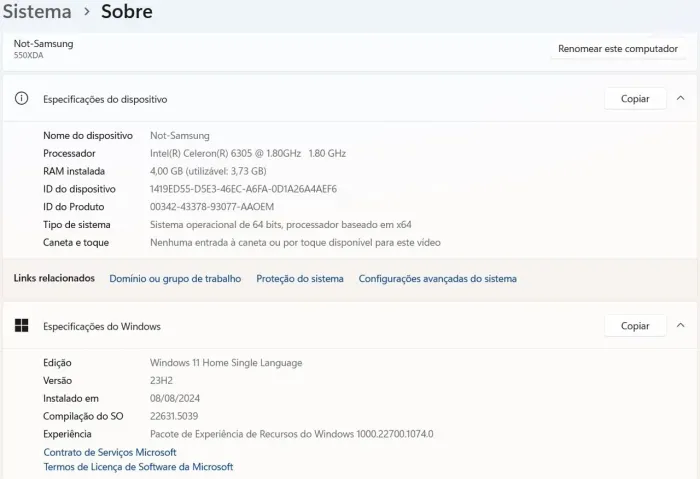Select the Tipo de sistema label
Viewport: 700px width, 479px height.
(76, 225)
